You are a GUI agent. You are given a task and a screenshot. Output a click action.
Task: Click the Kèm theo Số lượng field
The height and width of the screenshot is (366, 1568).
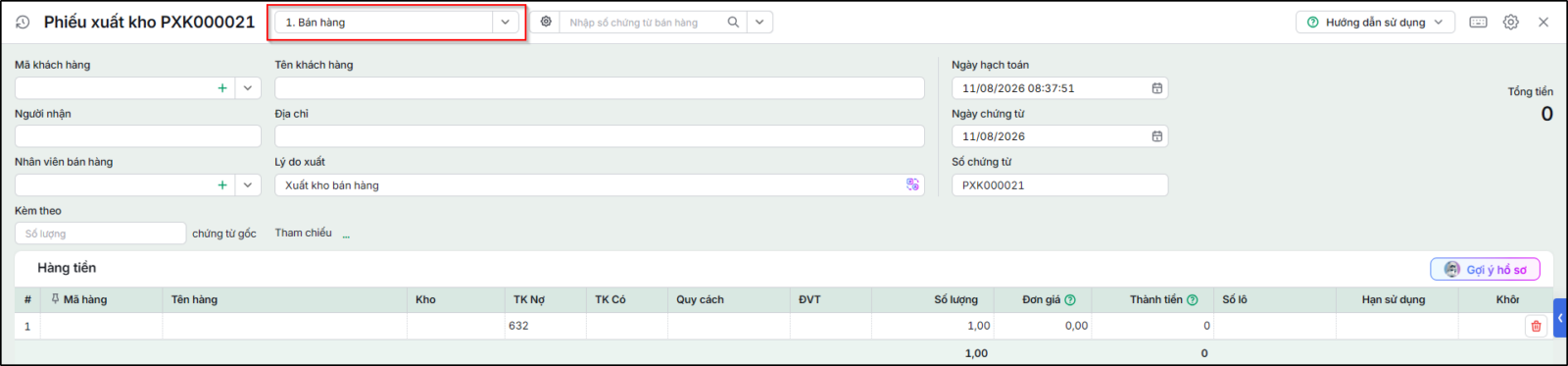100,234
